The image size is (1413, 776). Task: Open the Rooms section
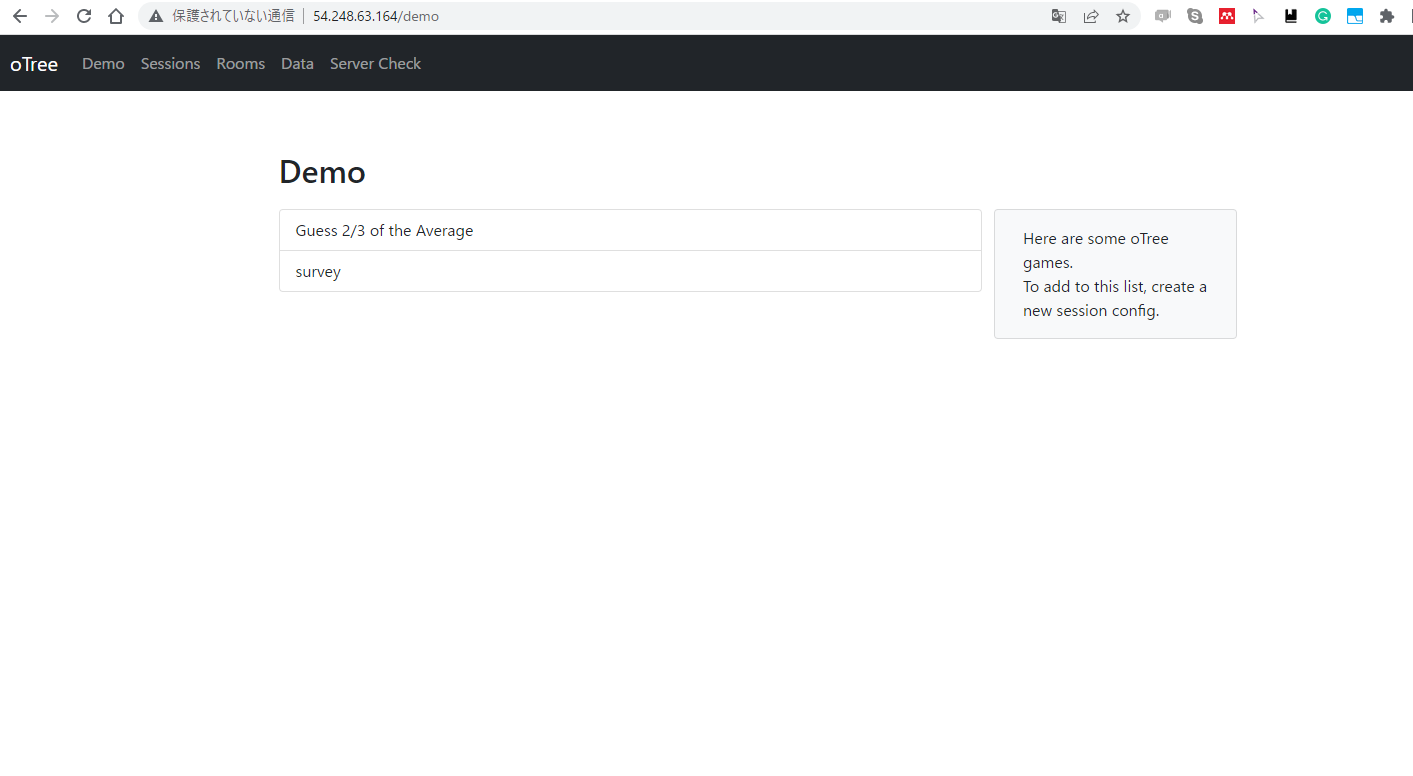240,63
